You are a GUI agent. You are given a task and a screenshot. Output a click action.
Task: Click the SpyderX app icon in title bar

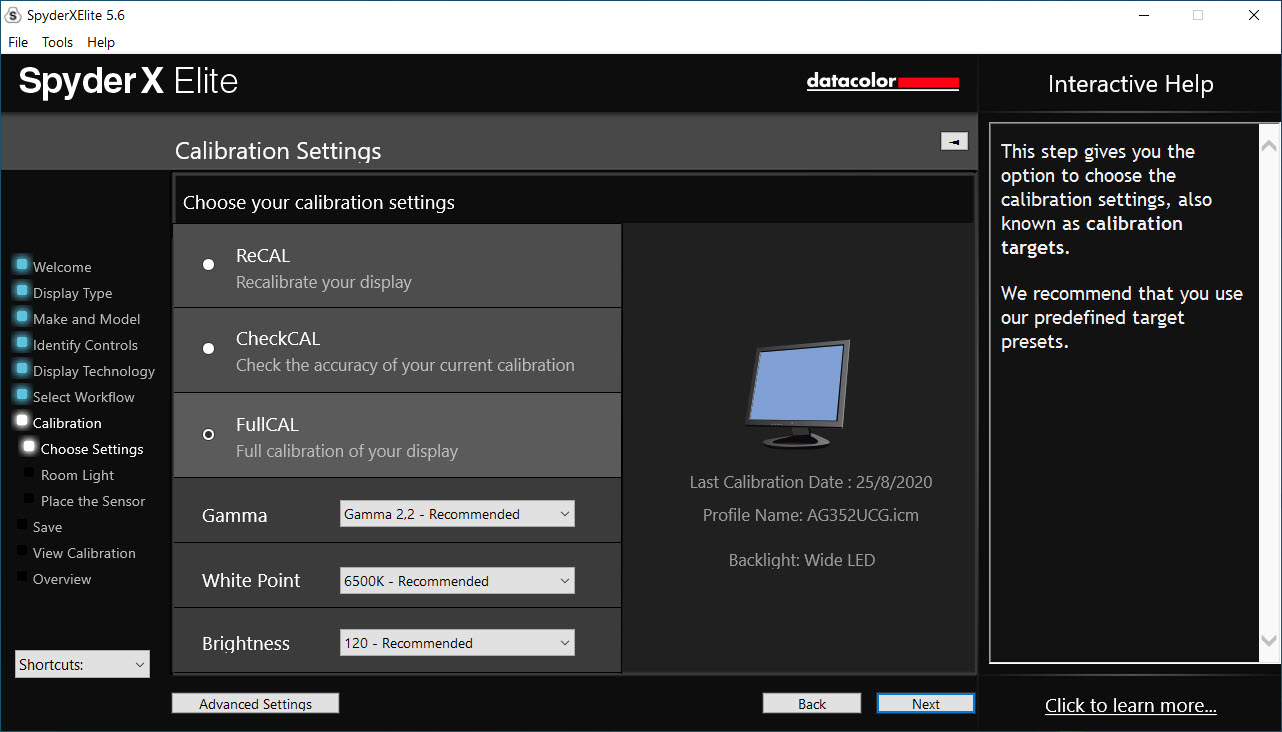(x=13, y=15)
